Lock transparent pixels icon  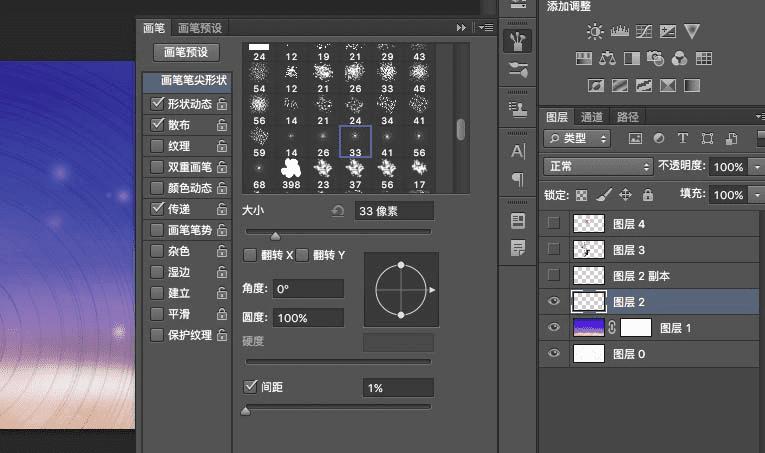(582, 196)
